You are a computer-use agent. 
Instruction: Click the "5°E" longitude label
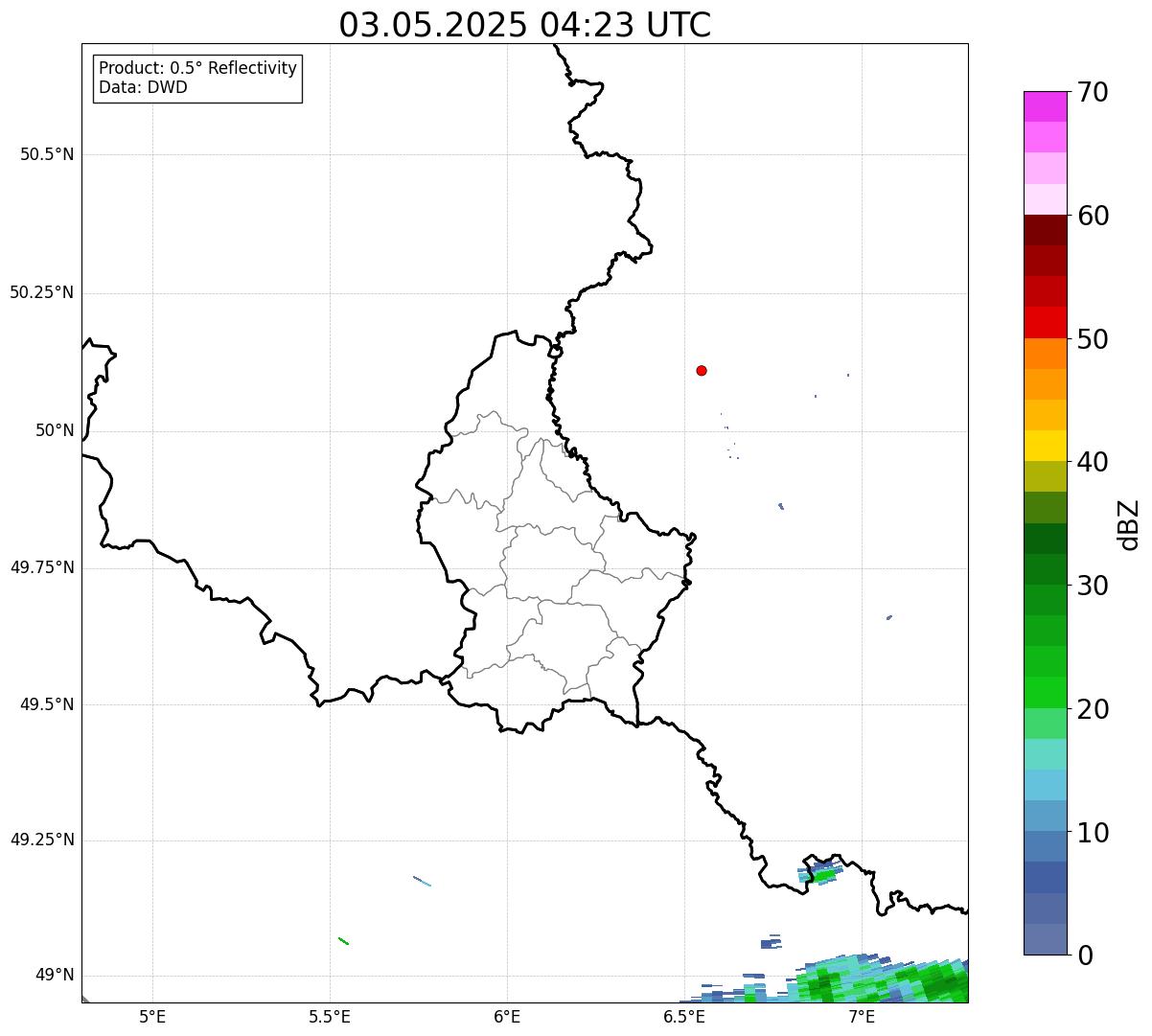pos(152,1016)
